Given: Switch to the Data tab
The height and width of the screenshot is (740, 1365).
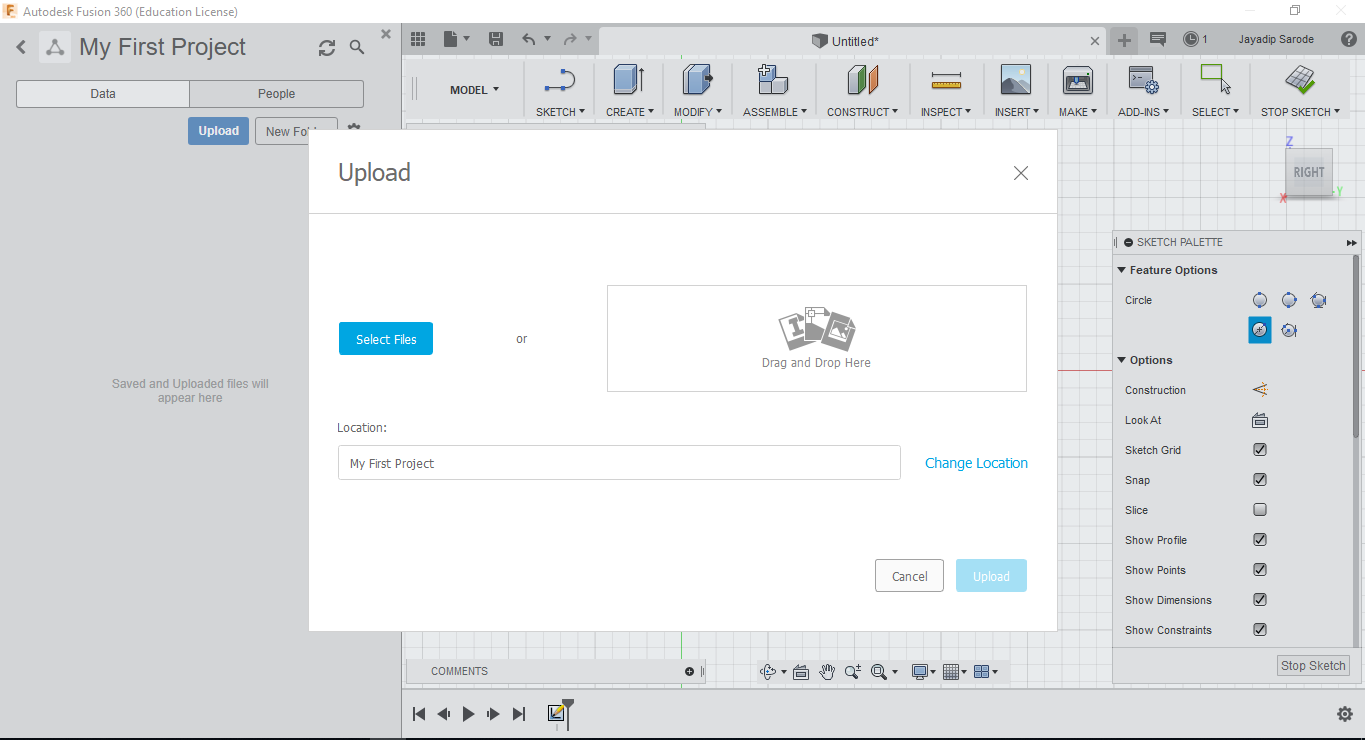Looking at the screenshot, I should pyautogui.click(x=103, y=94).
